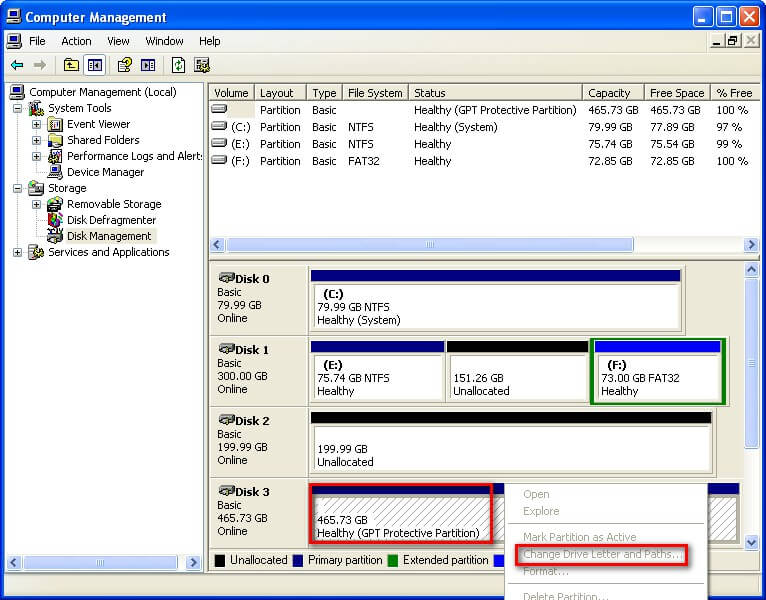
Task: Click the Disk Defragmenter tree icon
Action: click(x=55, y=220)
